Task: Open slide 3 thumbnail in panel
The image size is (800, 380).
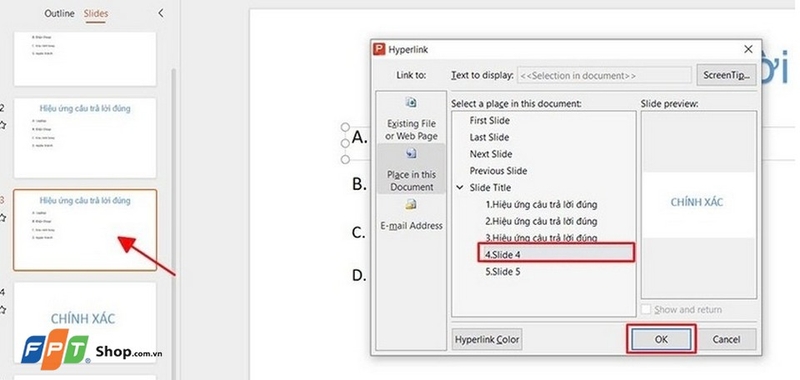Action: [85, 230]
